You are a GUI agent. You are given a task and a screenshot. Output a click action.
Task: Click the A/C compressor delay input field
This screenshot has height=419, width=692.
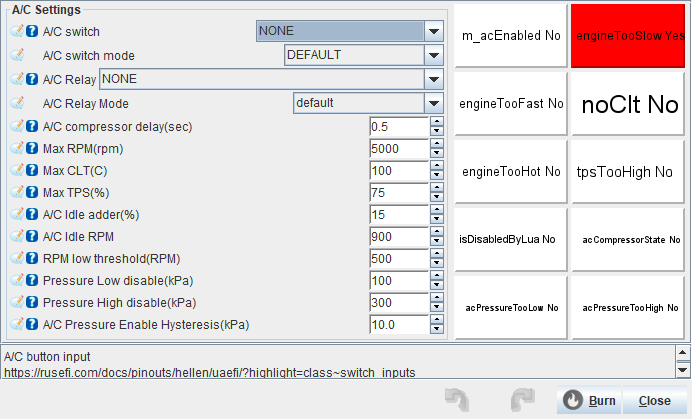pyautogui.click(x=398, y=127)
